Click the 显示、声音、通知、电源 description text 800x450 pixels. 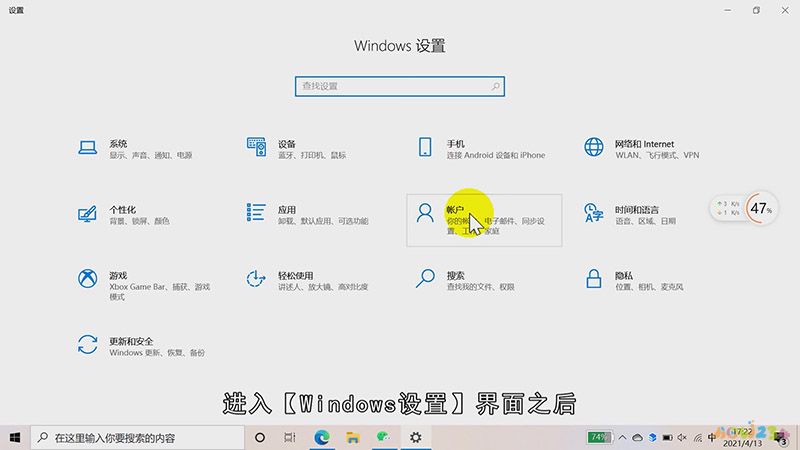coord(151,156)
